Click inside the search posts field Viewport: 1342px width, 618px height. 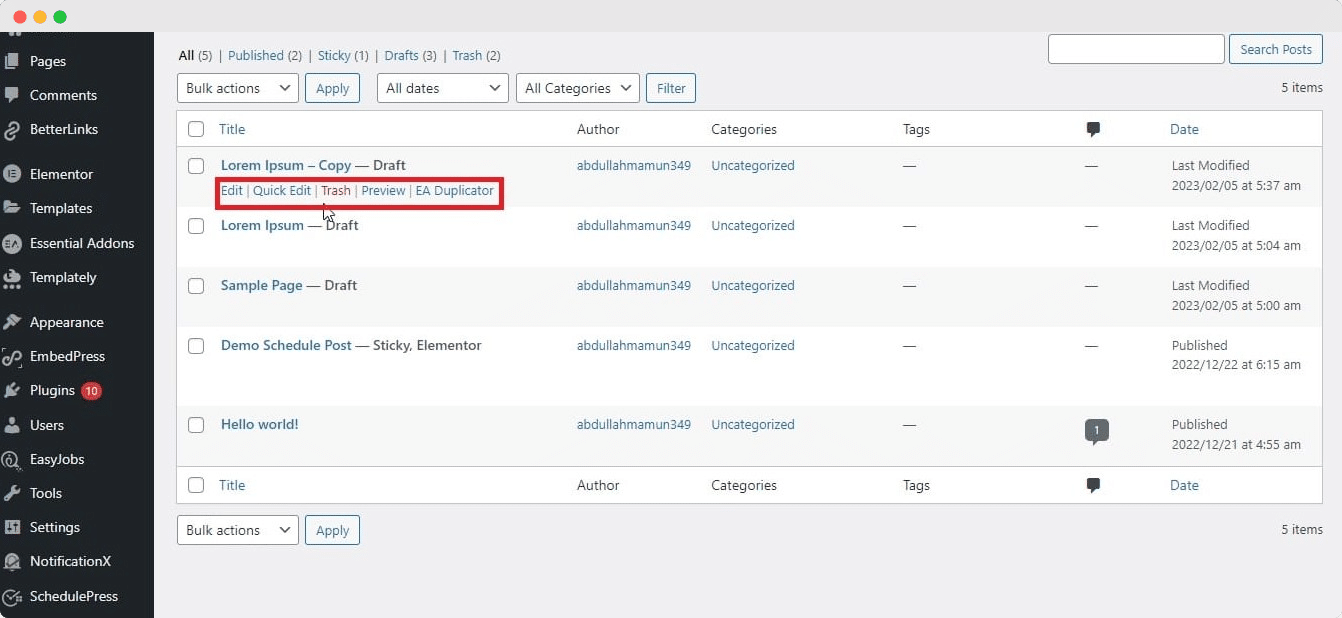pyautogui.click(x=1136, y=48)
